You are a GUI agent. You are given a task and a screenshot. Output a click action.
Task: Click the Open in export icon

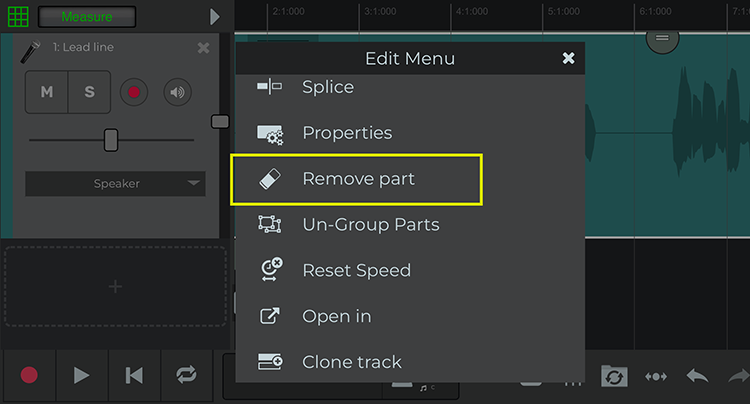point(269,316)
